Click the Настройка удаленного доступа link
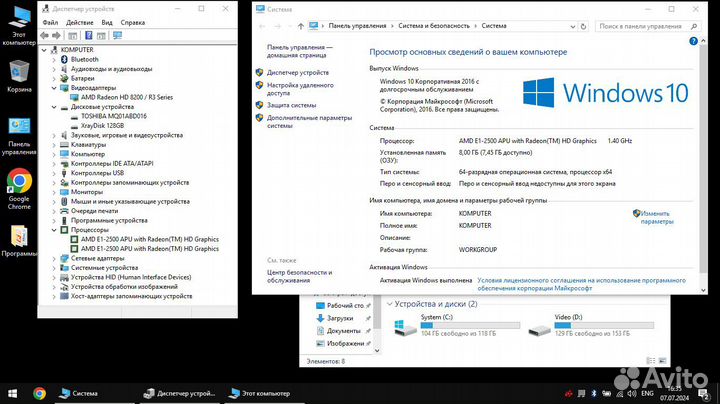 pos(300,89)
